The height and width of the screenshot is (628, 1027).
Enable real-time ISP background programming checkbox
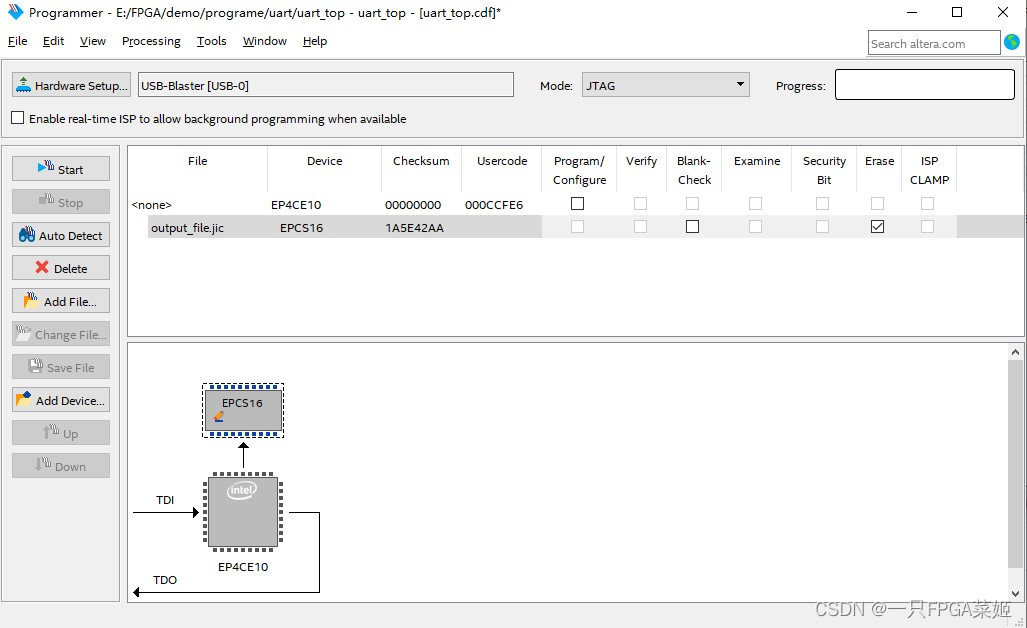[18, 118]
